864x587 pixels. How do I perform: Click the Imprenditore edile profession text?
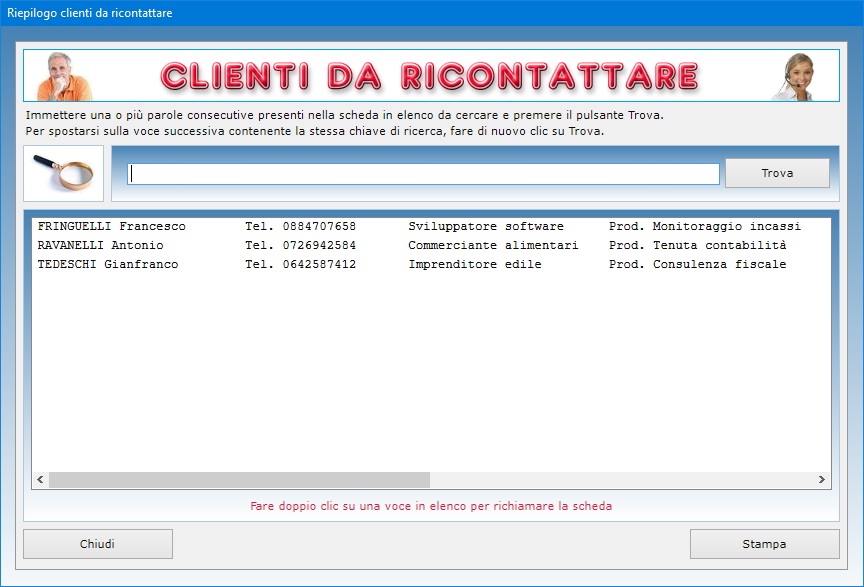point(475,264)
